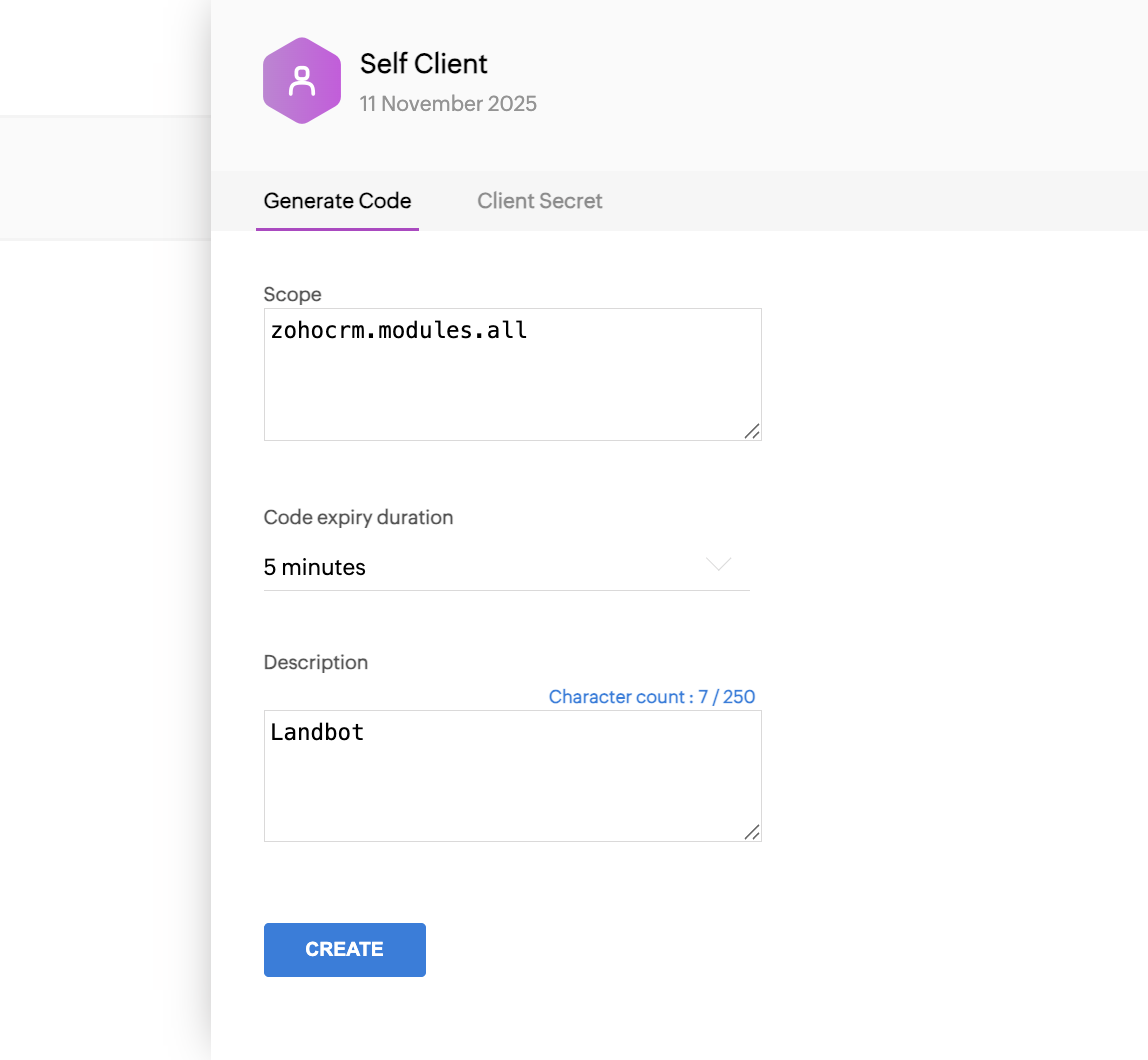This screenshot has width=1148, height=1060.
Task: Click the purple Self Client hexagon icon
Action: (302, 81)
